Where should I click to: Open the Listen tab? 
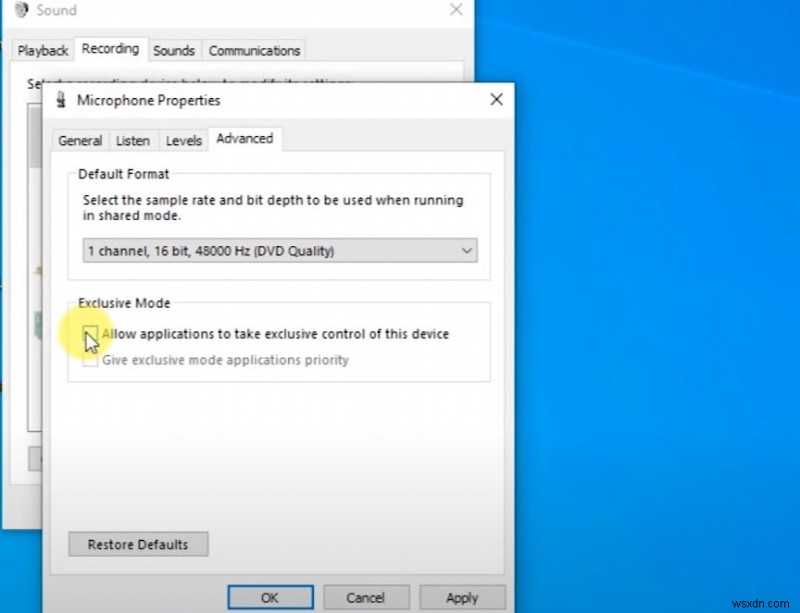133,140
